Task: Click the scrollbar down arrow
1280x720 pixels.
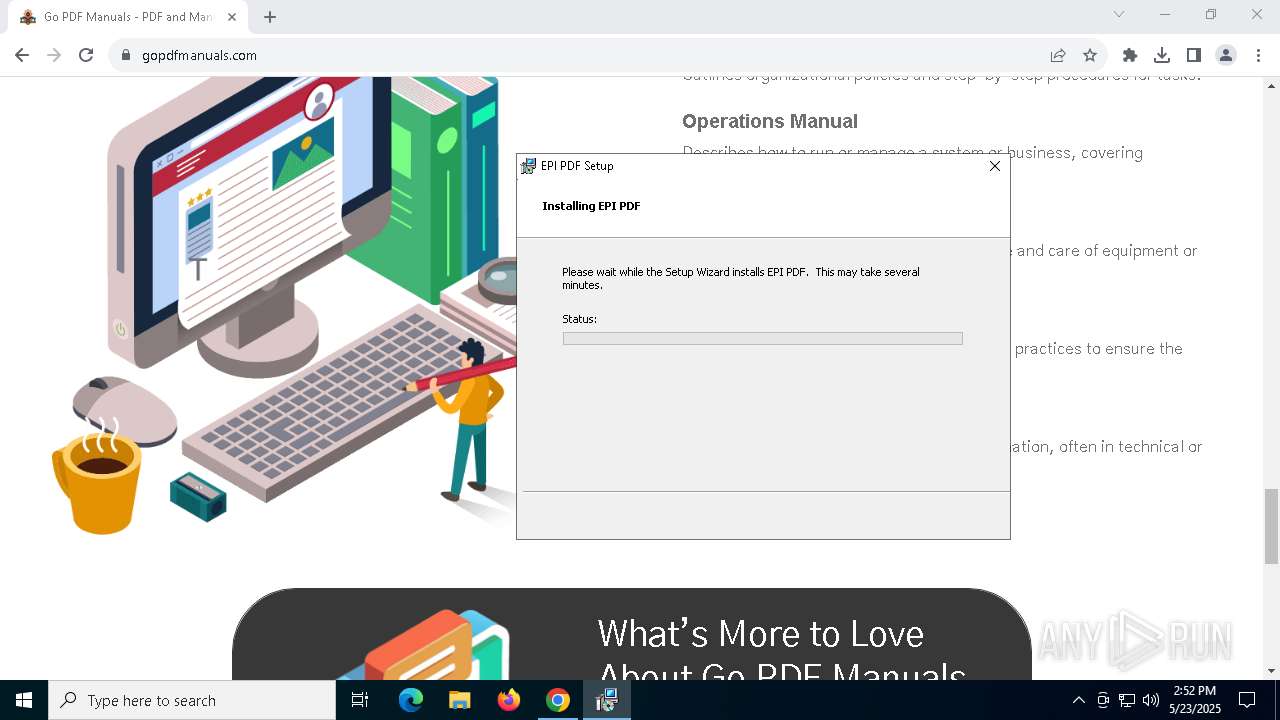Action: point(1272,671)
